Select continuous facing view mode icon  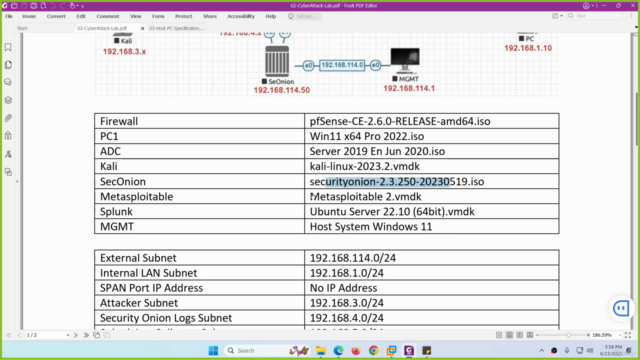[x=530, y=335]
